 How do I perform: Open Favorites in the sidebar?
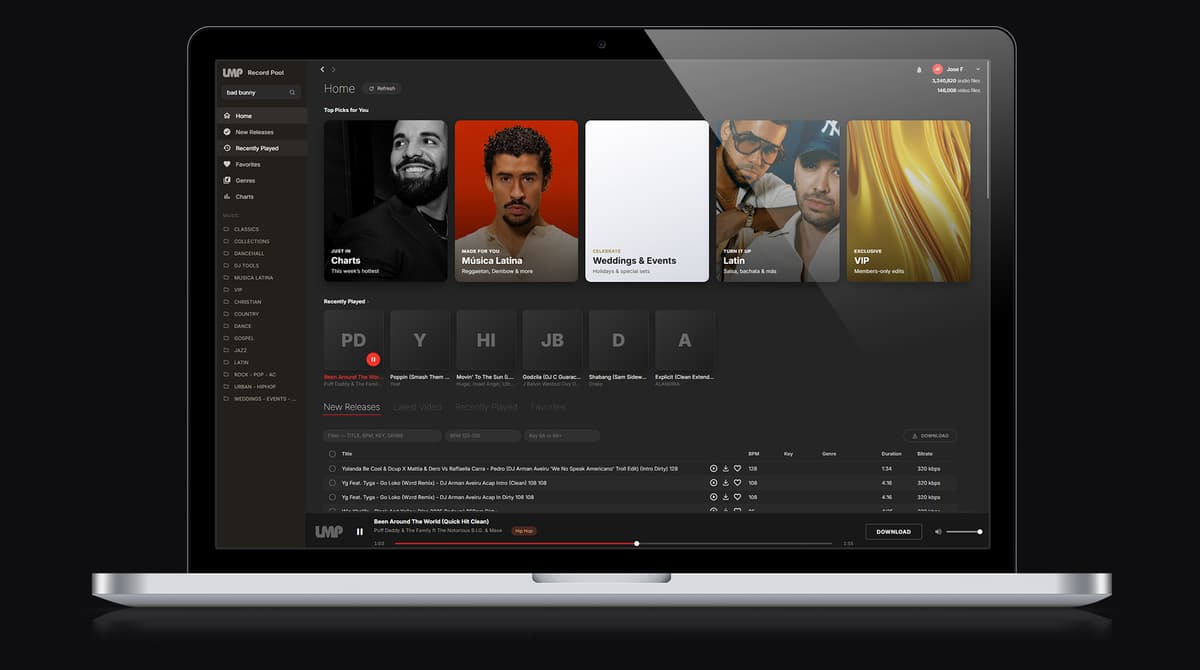click(261, 164)
